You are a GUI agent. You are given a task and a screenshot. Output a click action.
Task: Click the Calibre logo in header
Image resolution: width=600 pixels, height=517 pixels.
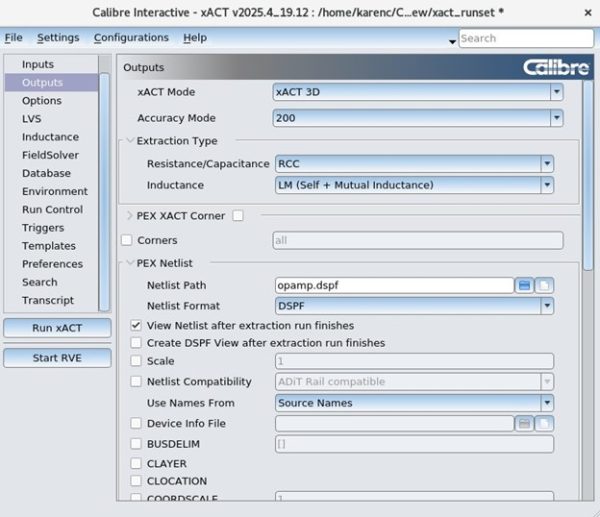click(556, 67)
